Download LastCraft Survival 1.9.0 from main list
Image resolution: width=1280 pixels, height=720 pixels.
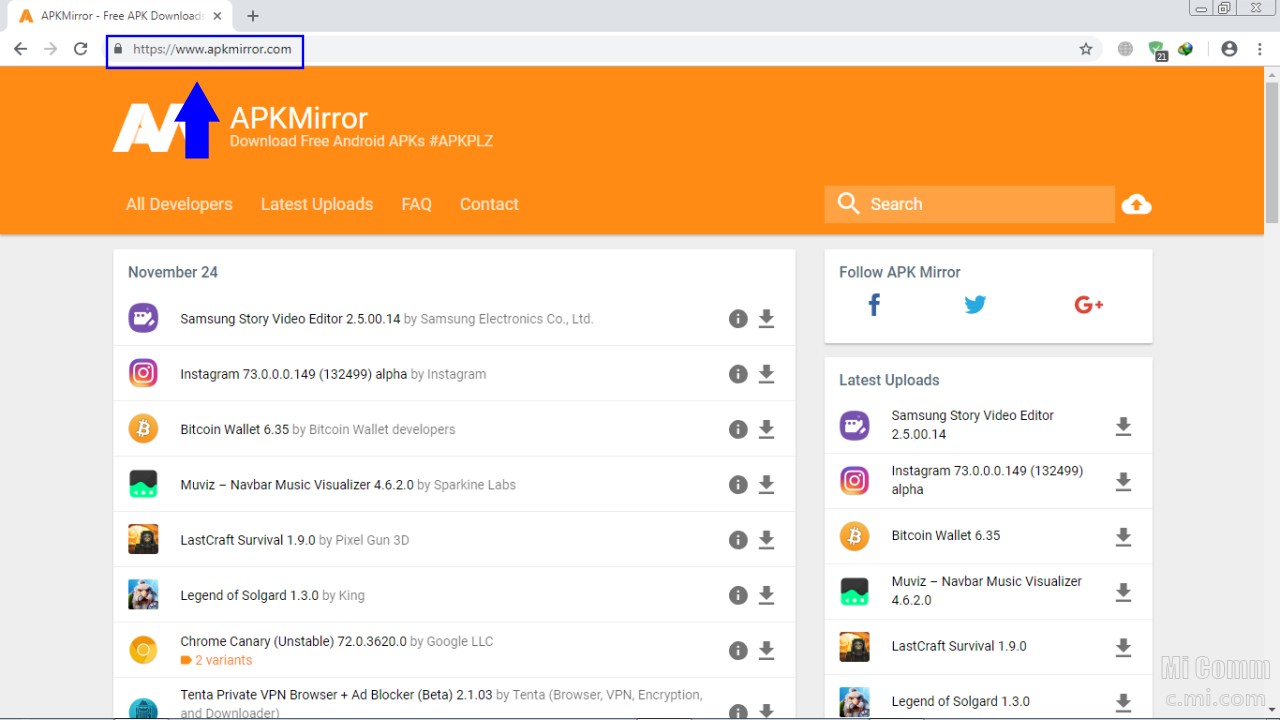[x=766, y=540]
